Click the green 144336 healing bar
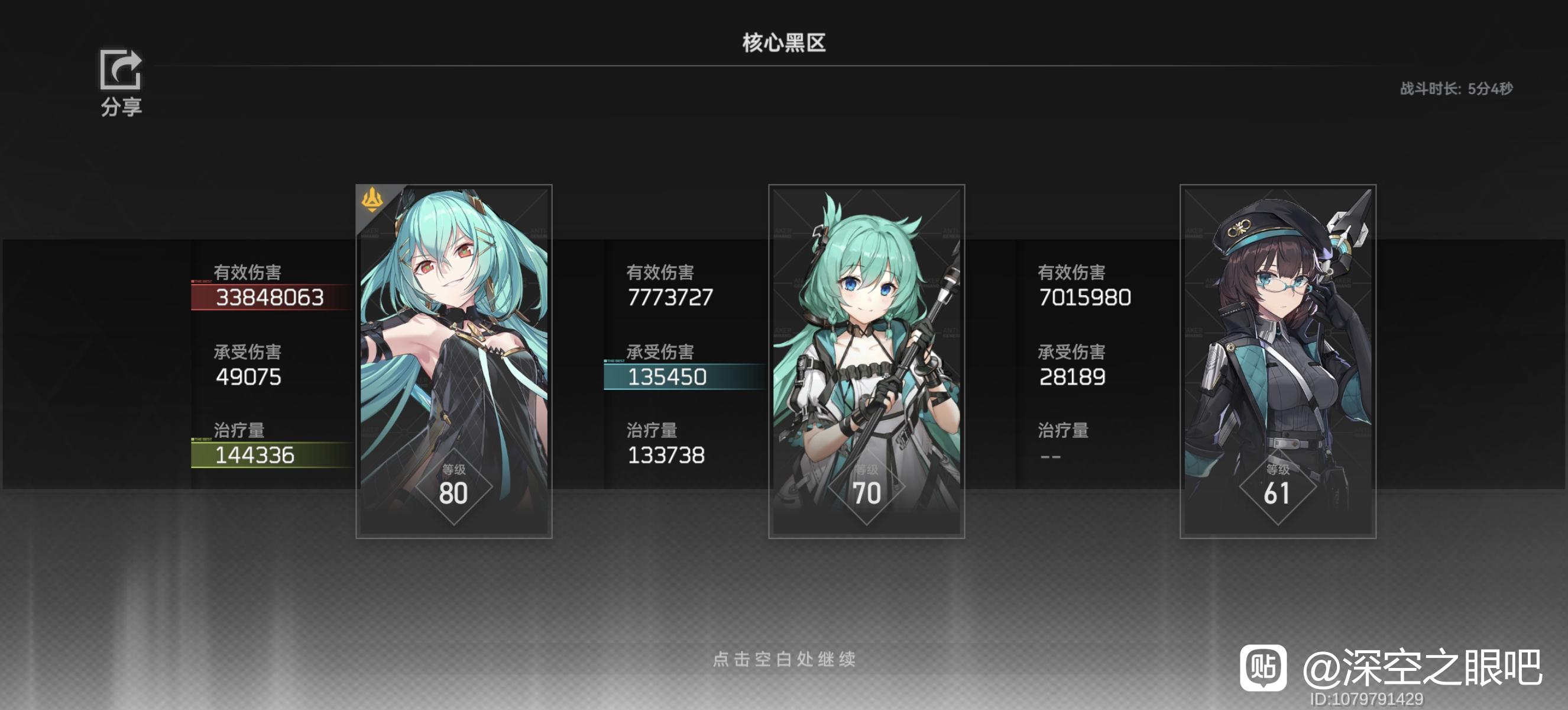Viewport: 1568px width, 710px height. pos(272,455)
